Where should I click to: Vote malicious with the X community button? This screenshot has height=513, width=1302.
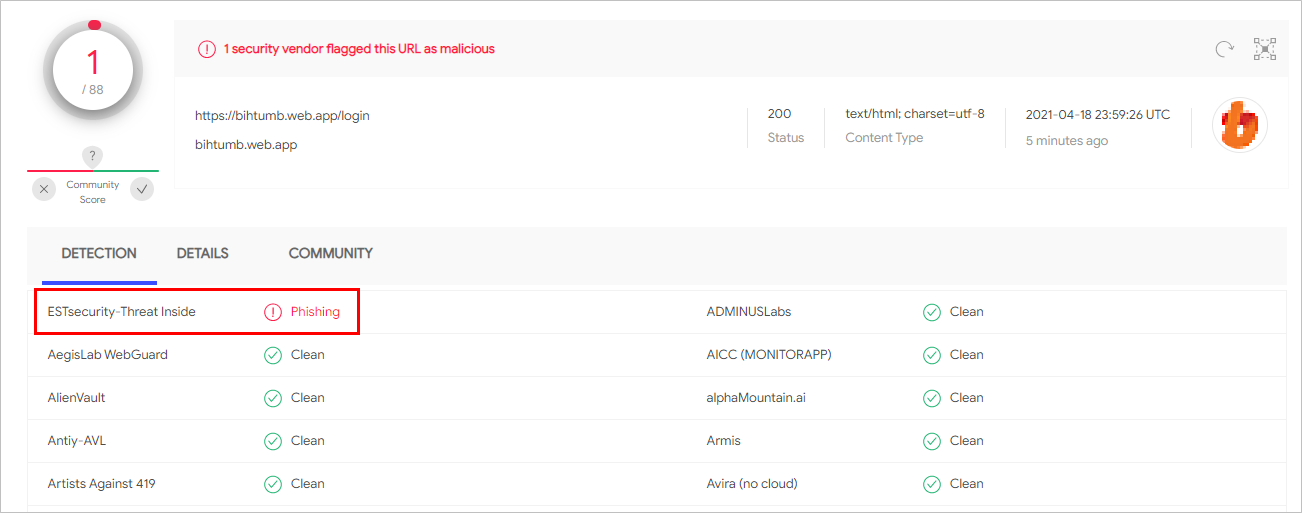pyautogui.click(x=44, y=189)
